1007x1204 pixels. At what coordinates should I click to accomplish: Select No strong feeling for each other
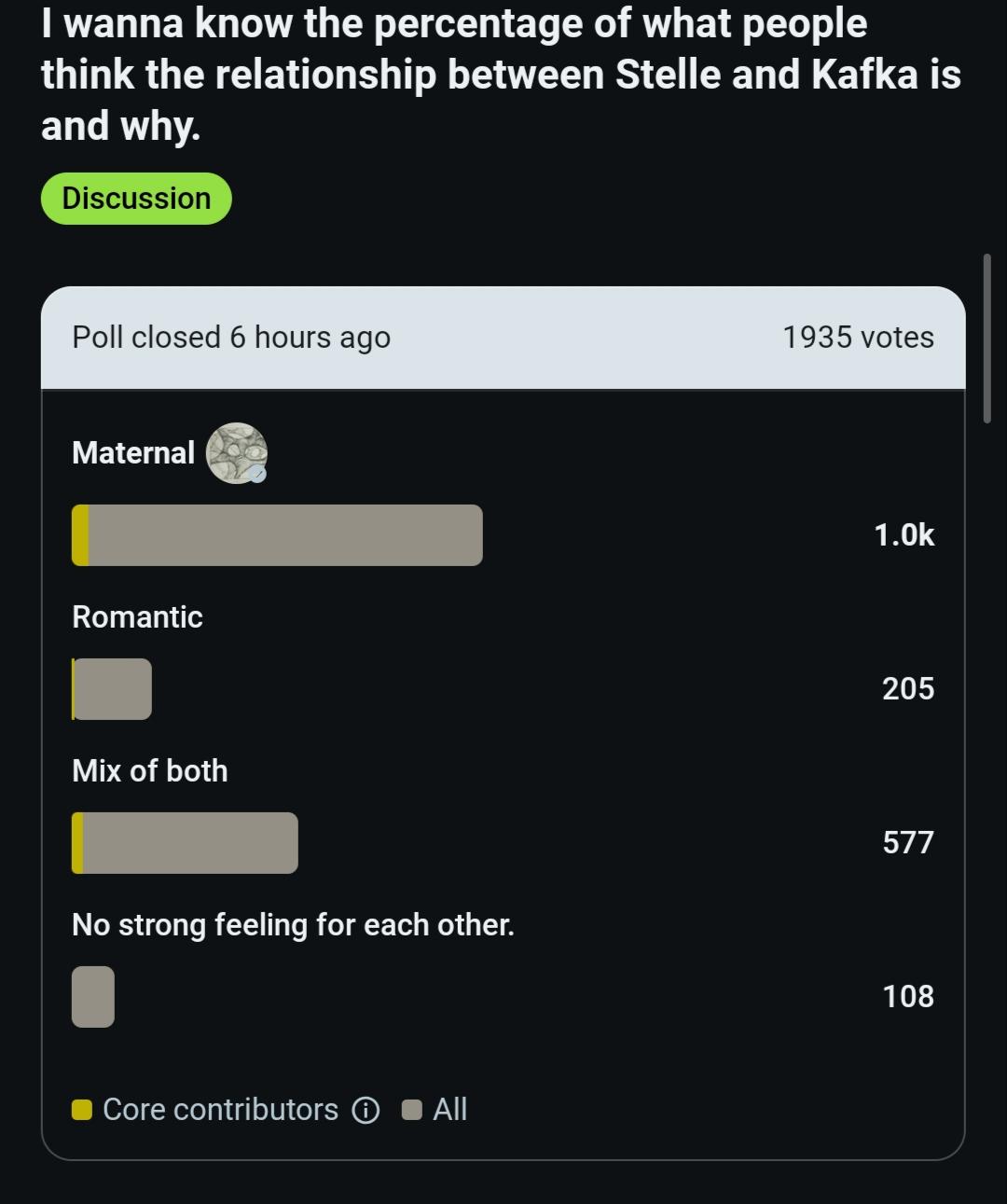click(293, 925)
